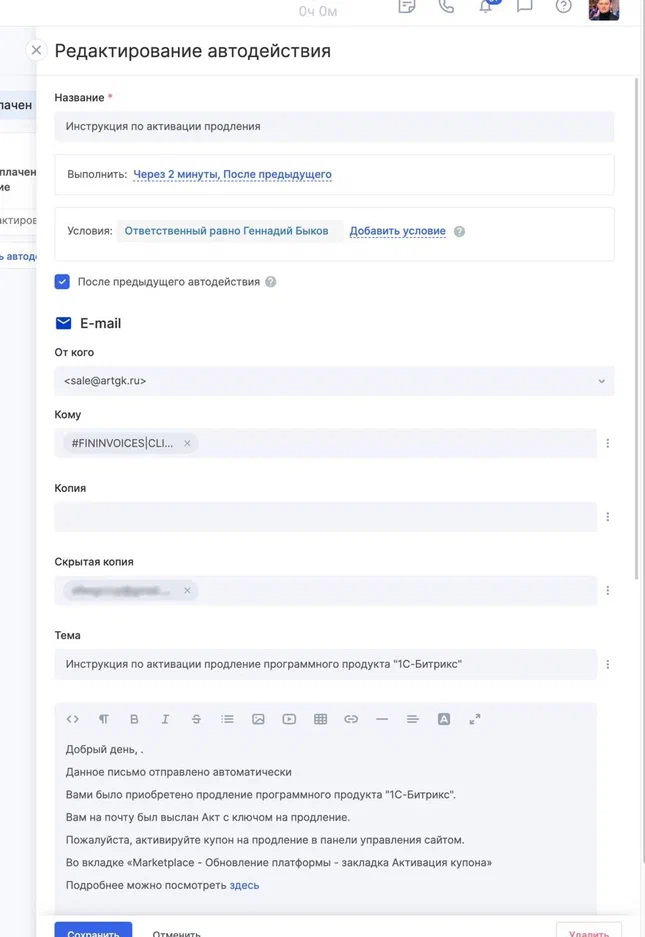Click 'Добрый день, .' line in body
The image size is (645, 937).
coord(105,749)
